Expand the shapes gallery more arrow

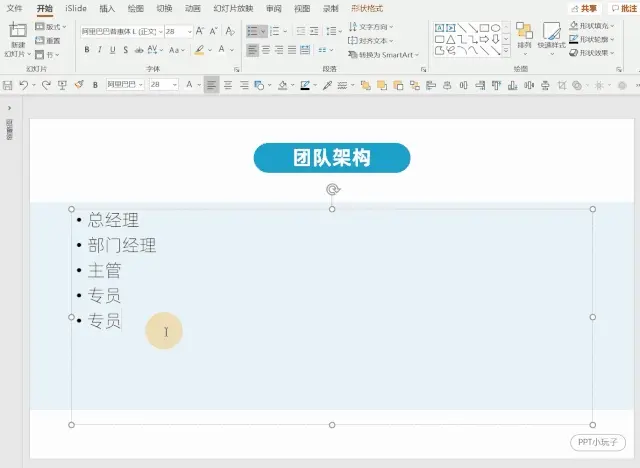[x=506, y=51]
